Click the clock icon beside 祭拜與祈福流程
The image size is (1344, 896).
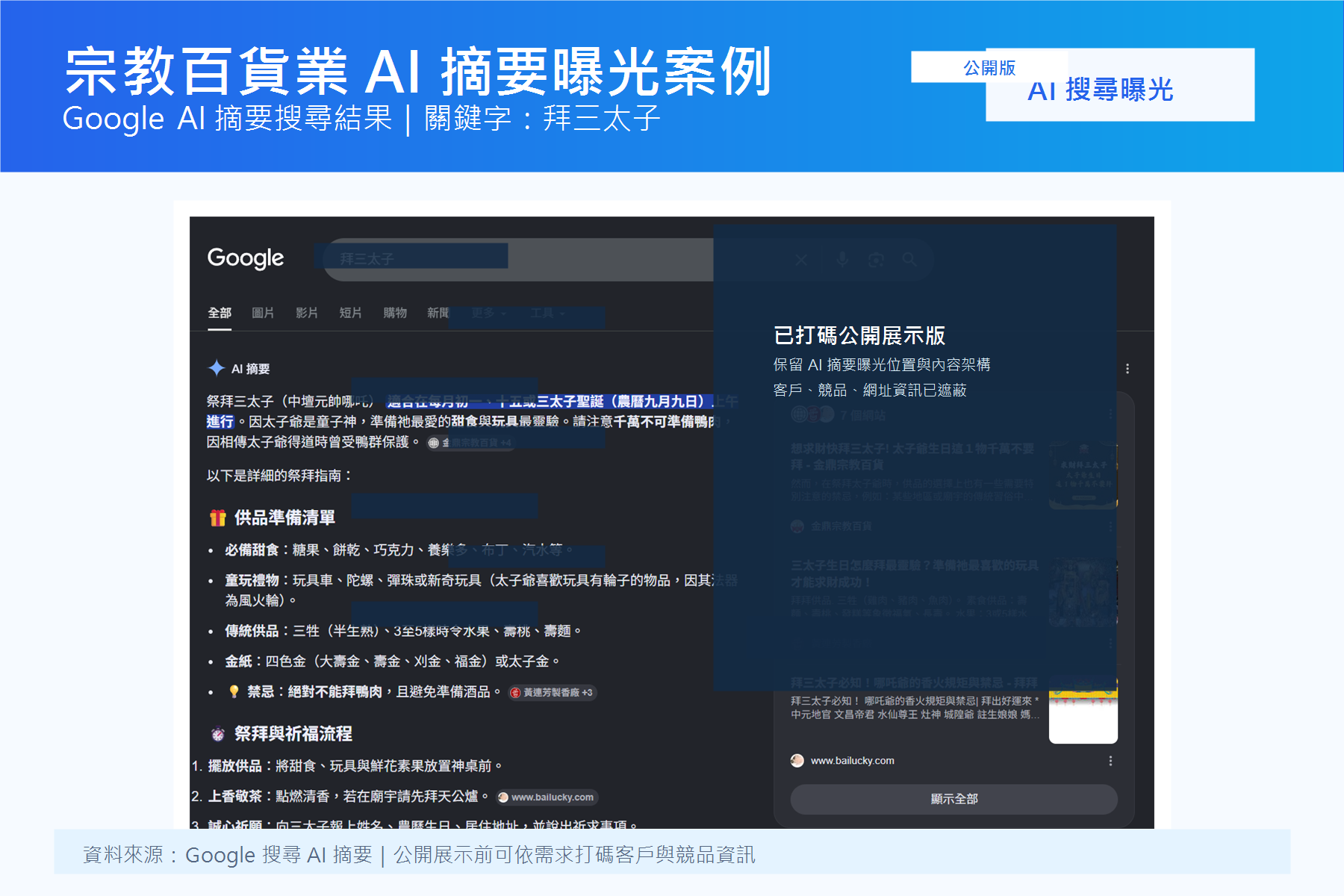(217, 734)
